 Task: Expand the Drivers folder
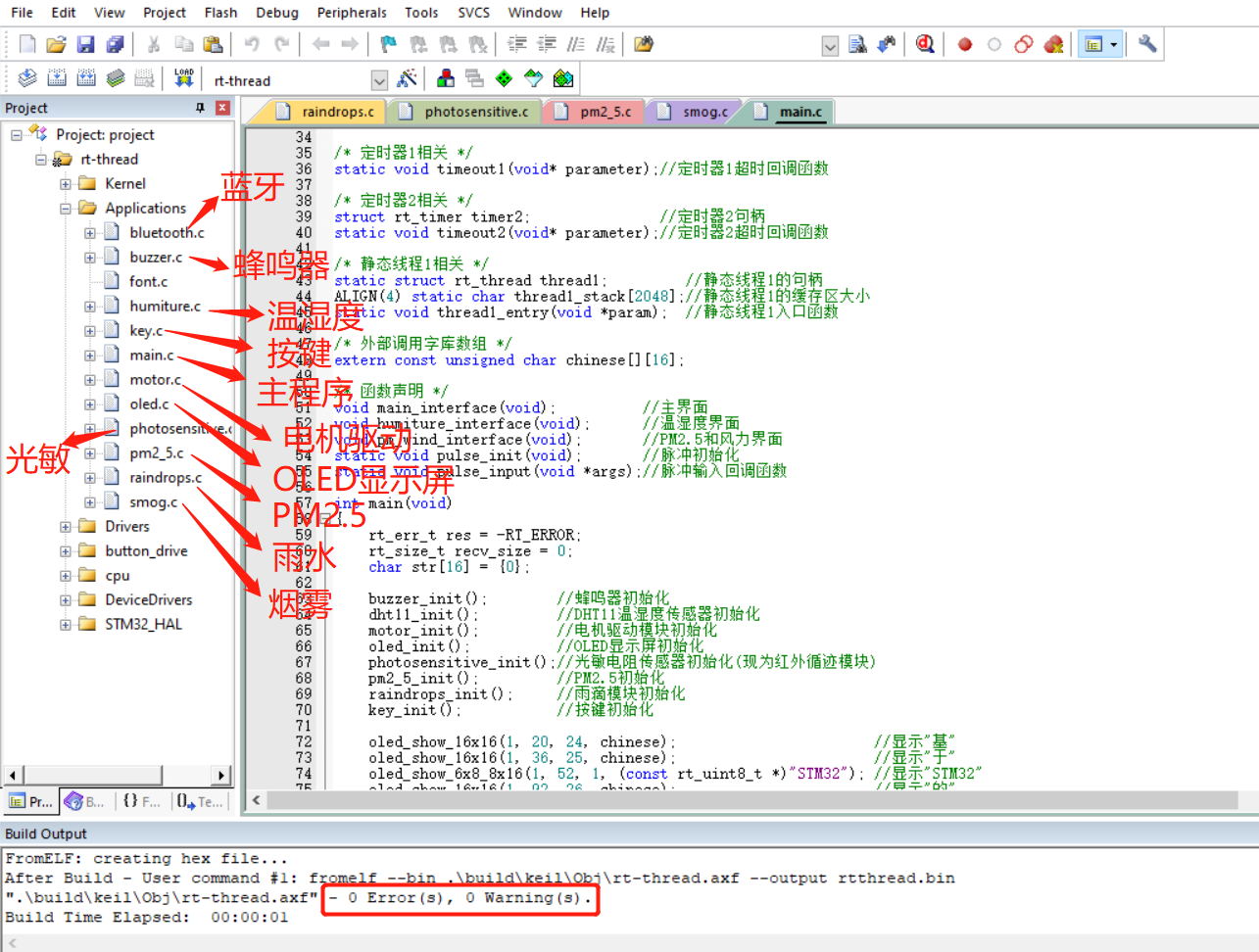coord(66,527)
